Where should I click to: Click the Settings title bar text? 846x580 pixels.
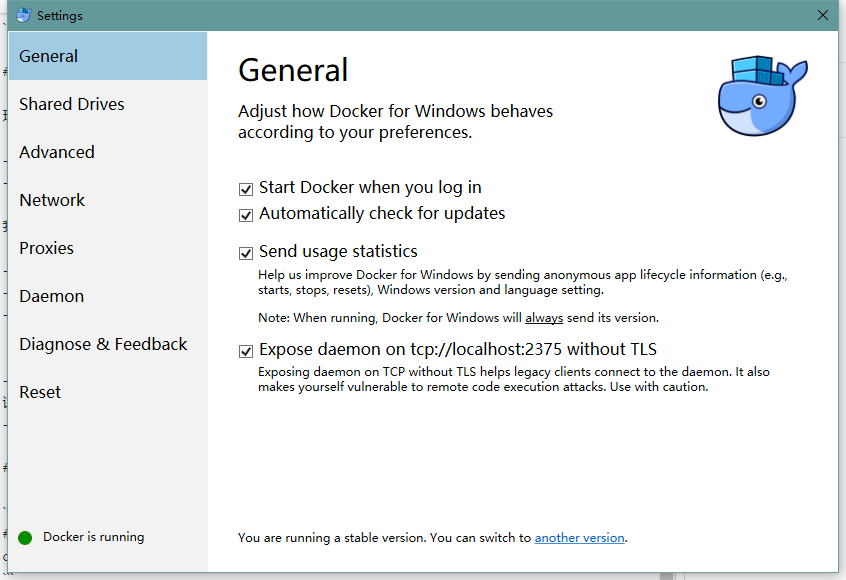58,15
